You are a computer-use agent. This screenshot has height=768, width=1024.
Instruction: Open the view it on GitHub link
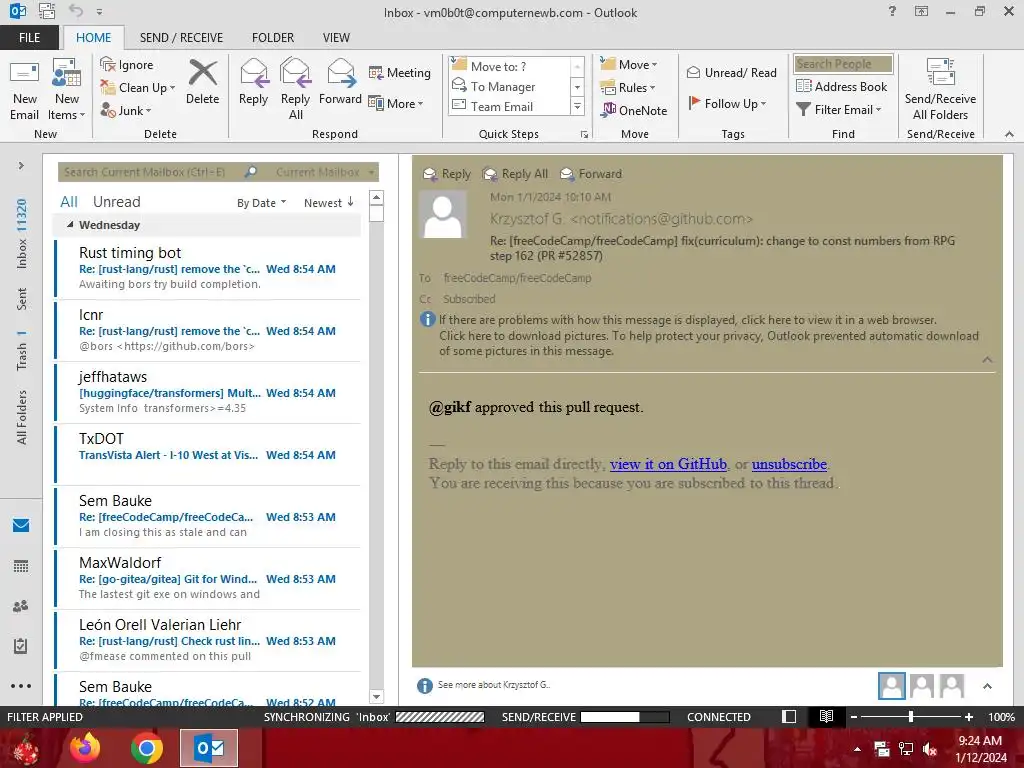point(668,464)
